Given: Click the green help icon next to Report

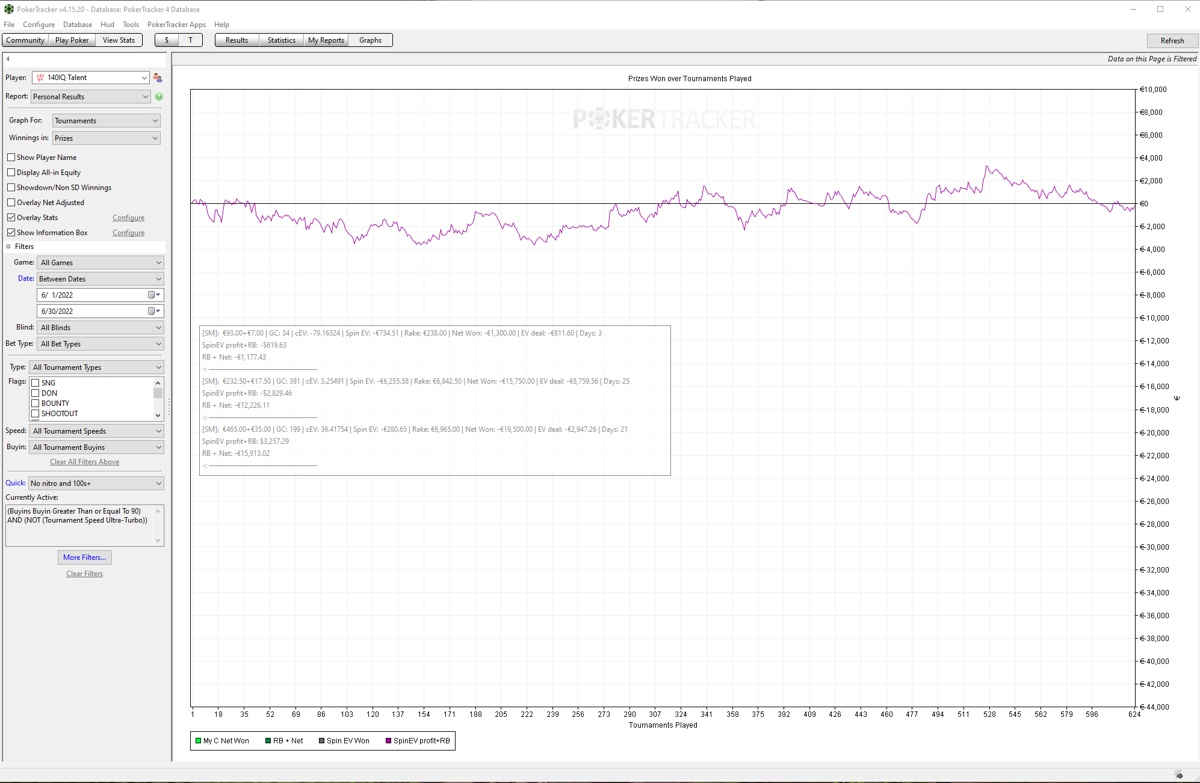Looking at the screenshot, I should (x=159, y=97).
